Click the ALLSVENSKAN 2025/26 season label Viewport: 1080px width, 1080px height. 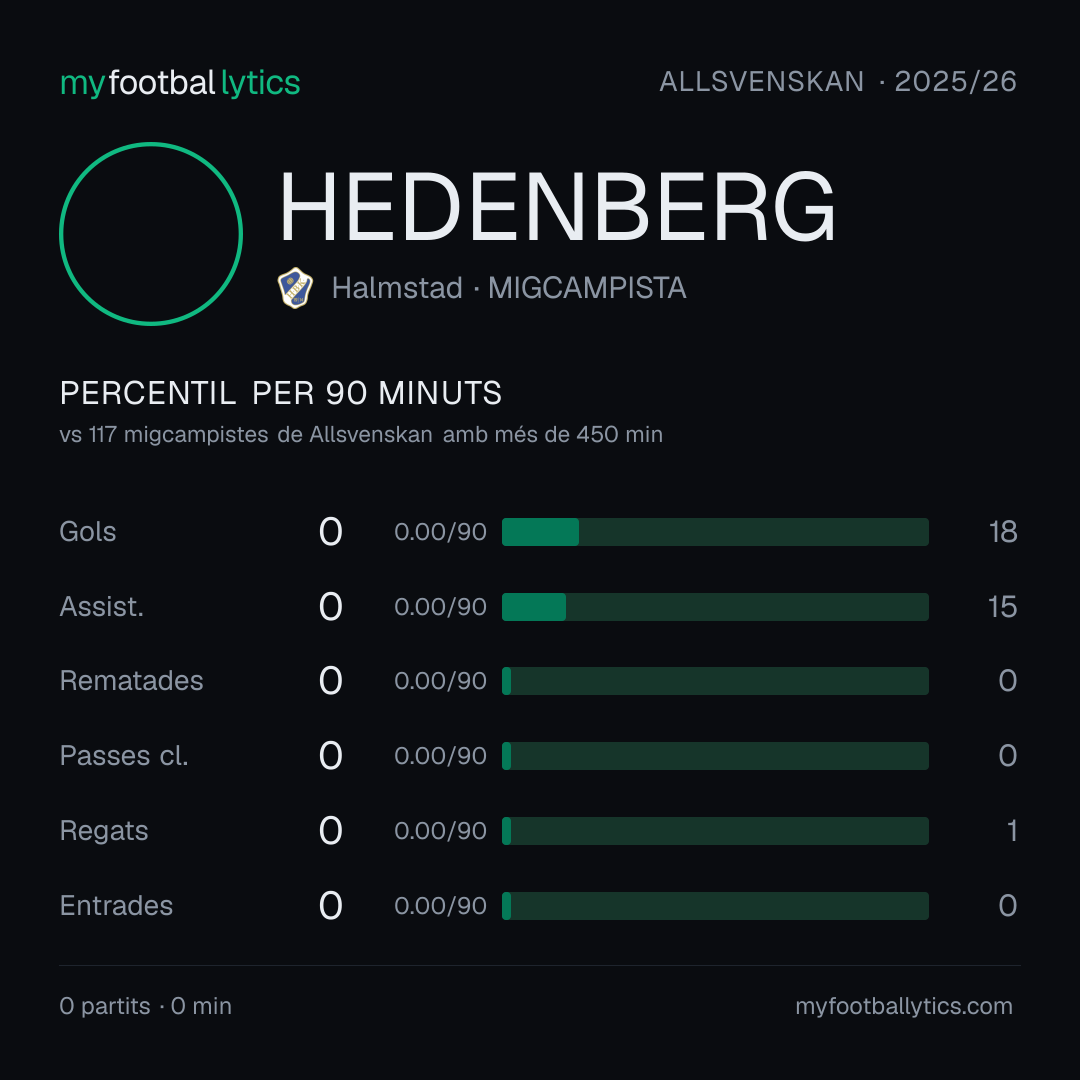click(x=838, y=82)
